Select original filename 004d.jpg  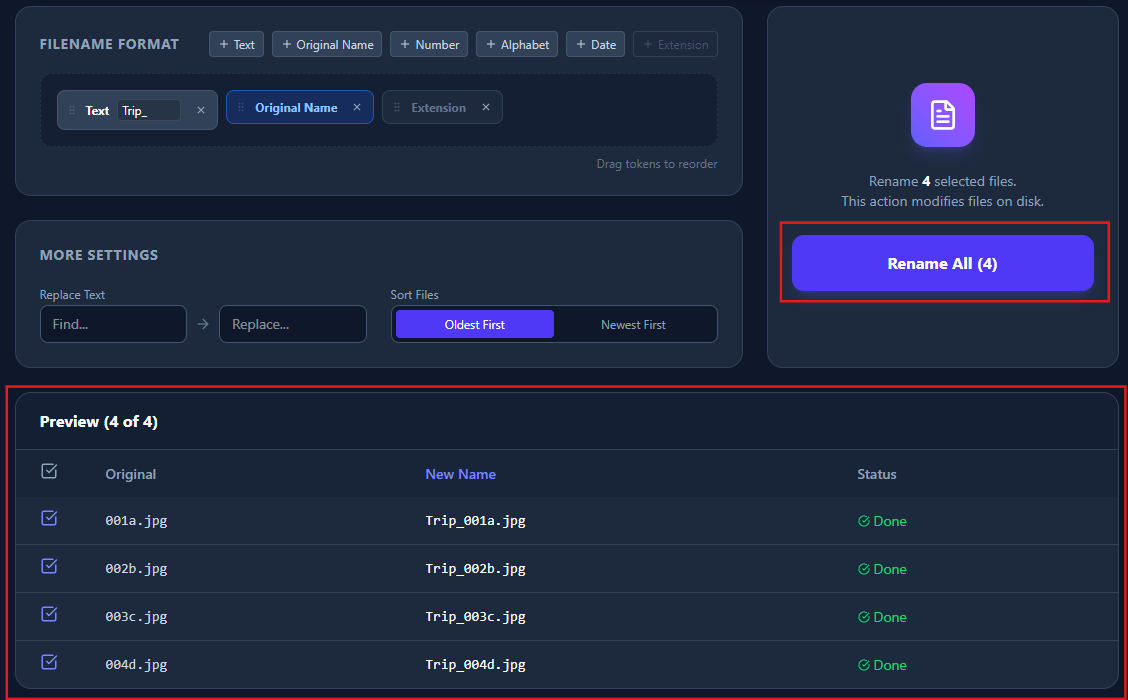pos(136,665)
